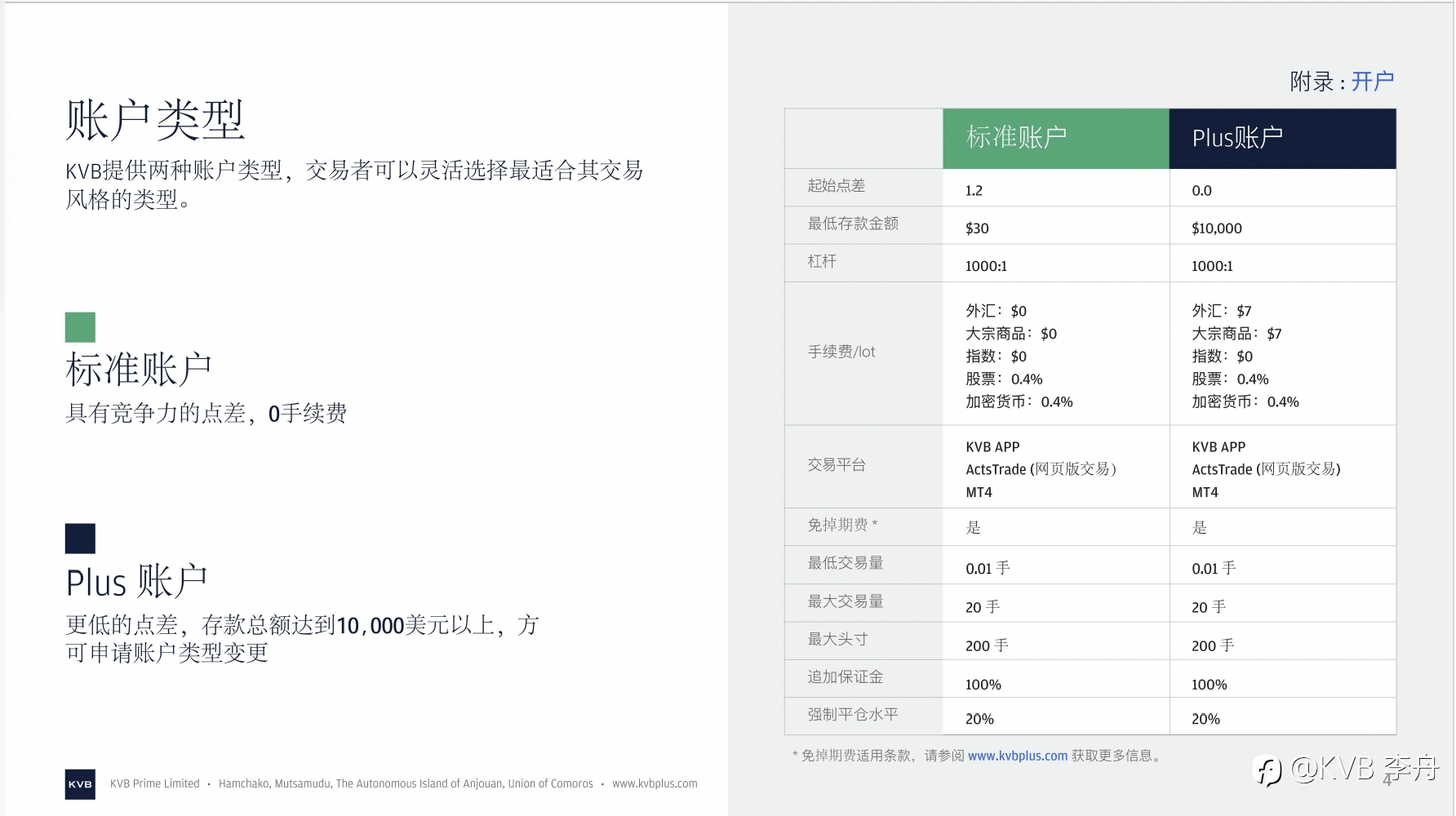
Task: Click the 1.2 starting spread value
Action: point(974,191)
